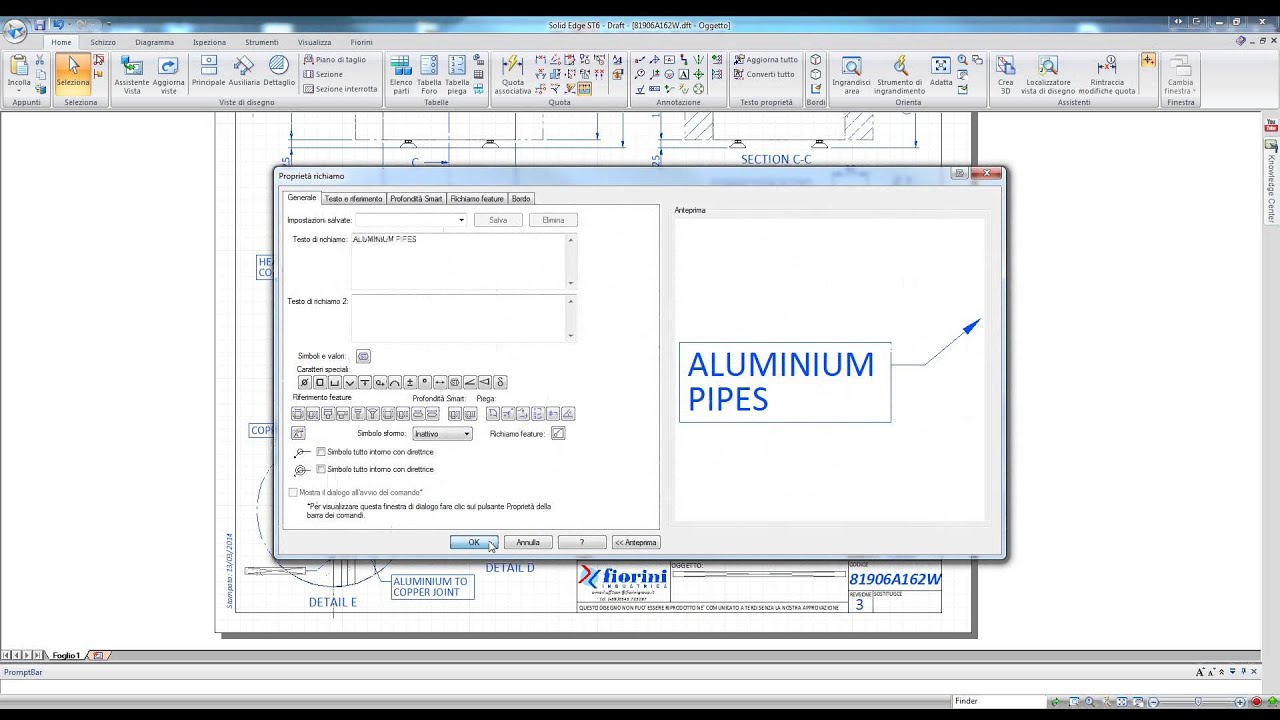Open the Simboli e valori button
The height and width of the screenshot is (720, 1280).
point(363,356)
